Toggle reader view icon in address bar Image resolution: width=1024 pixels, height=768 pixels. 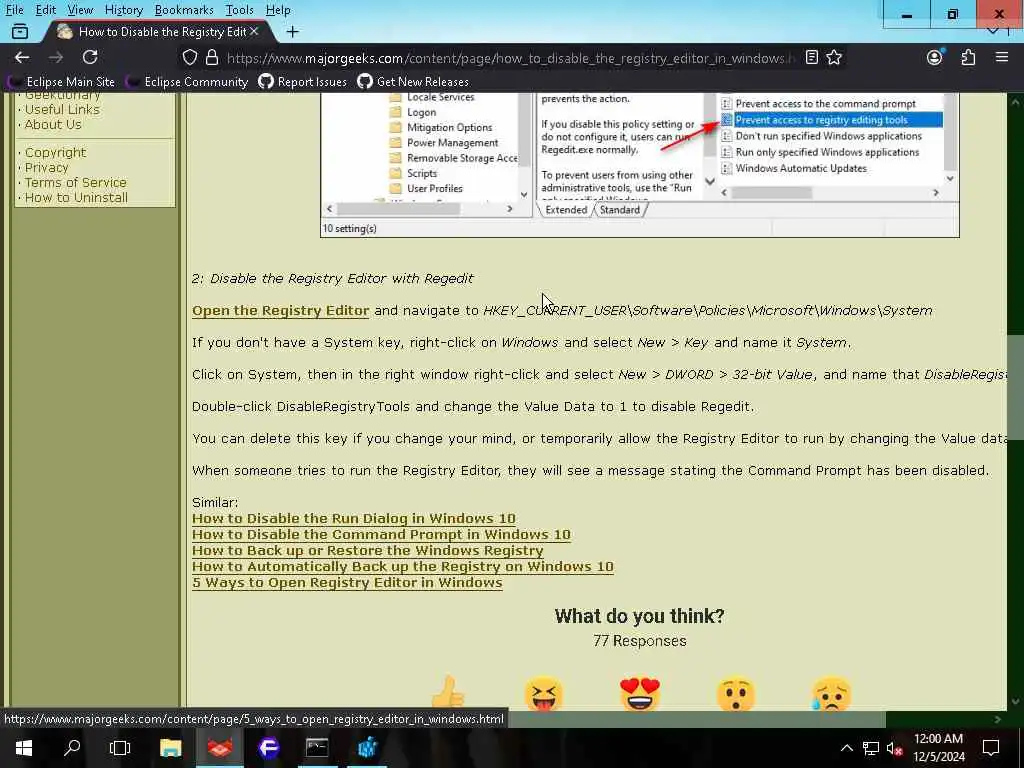click(x=811, y=57)
